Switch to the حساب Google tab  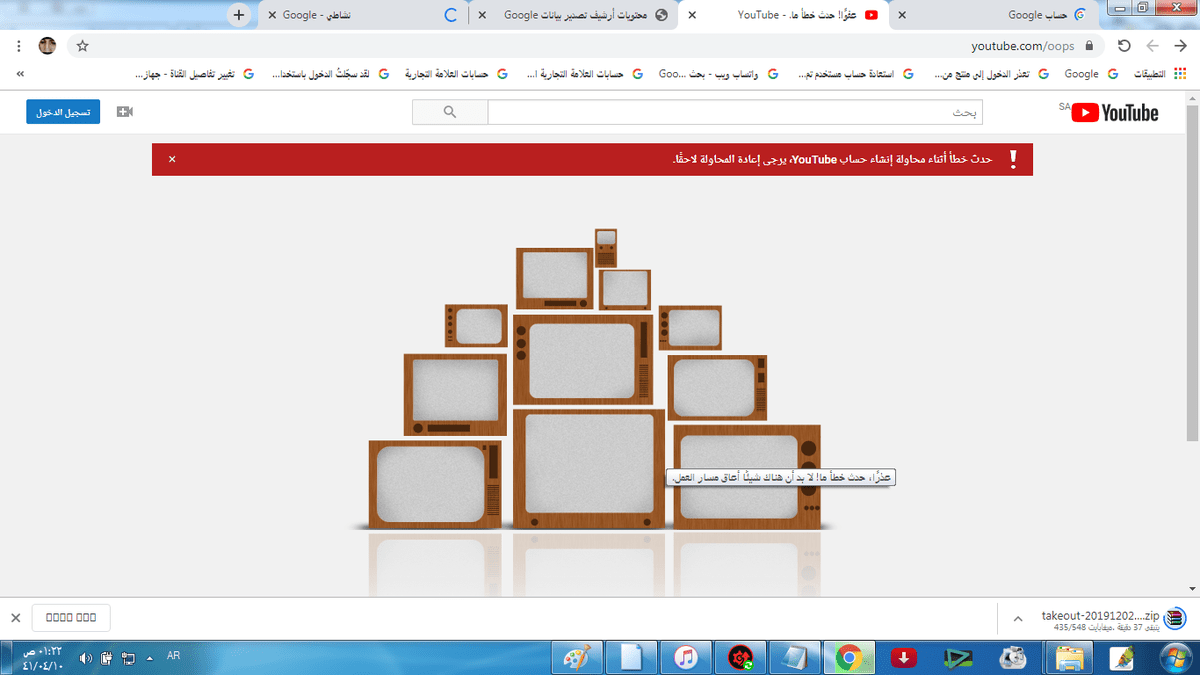pos(1040,15)
